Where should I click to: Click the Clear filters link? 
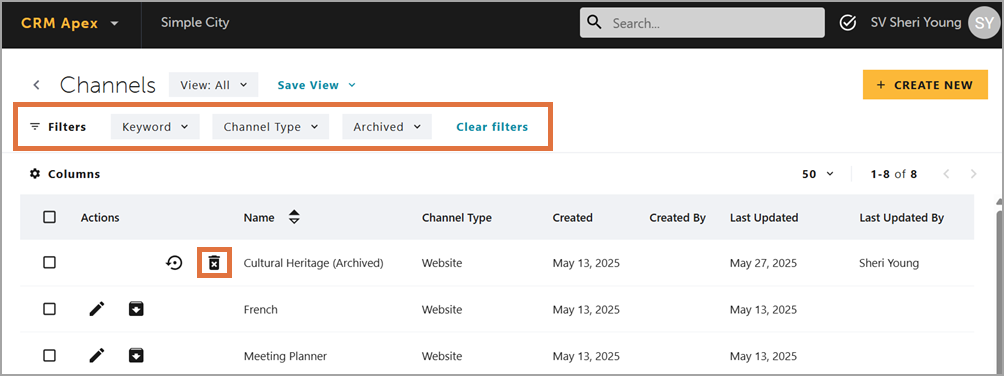point(492,127)
